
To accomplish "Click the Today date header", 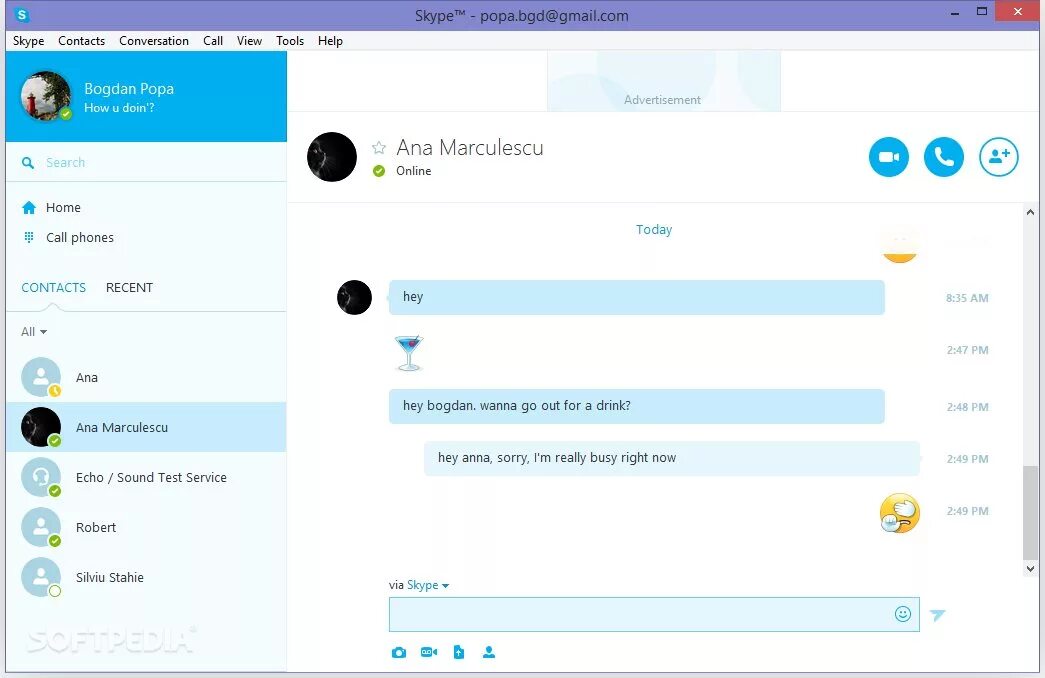I will pyautogui.click(x=654, y=229).
